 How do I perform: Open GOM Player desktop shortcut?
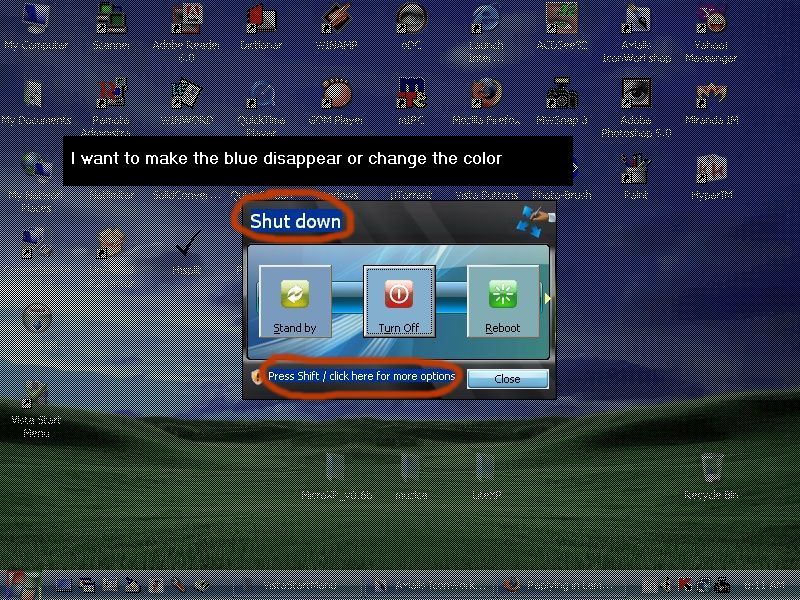click(x=336, y=101)
